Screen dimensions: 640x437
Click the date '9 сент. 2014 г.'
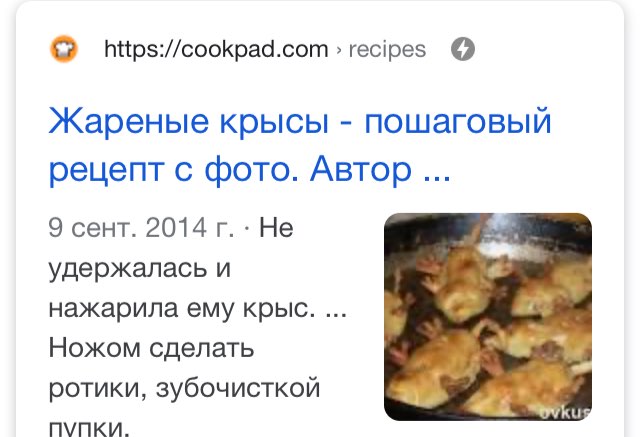click(x=141, y=227)
